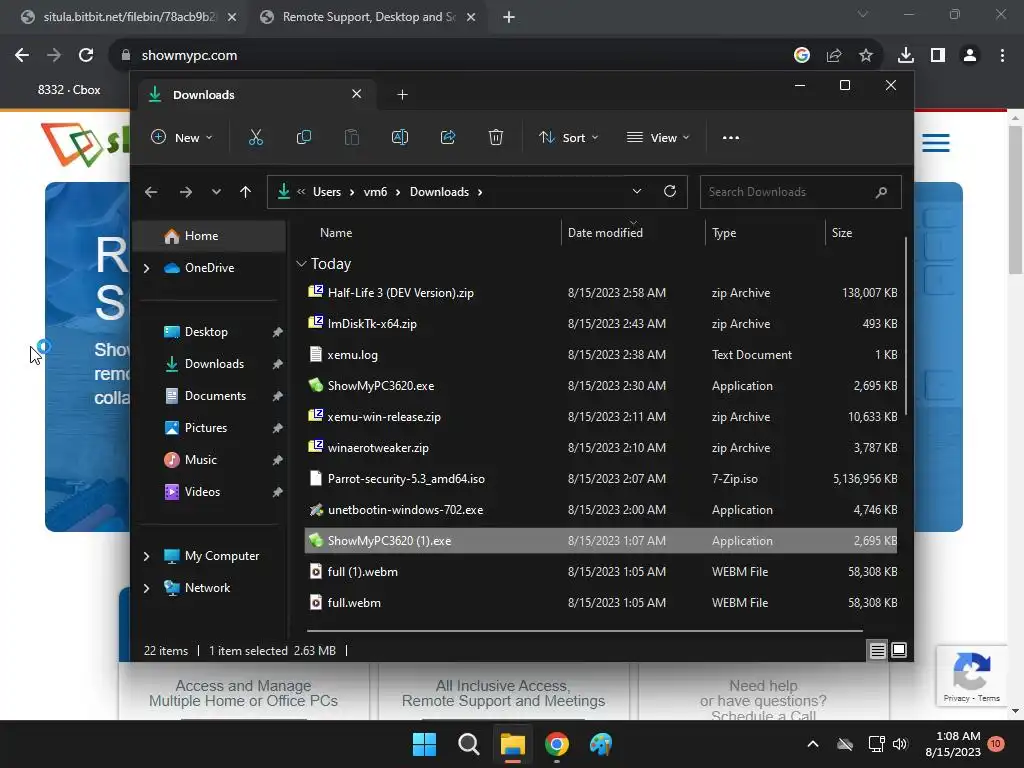Open a new Chrome tab
This screenshot has height=768, width=1024.
(x=509, y=17)
